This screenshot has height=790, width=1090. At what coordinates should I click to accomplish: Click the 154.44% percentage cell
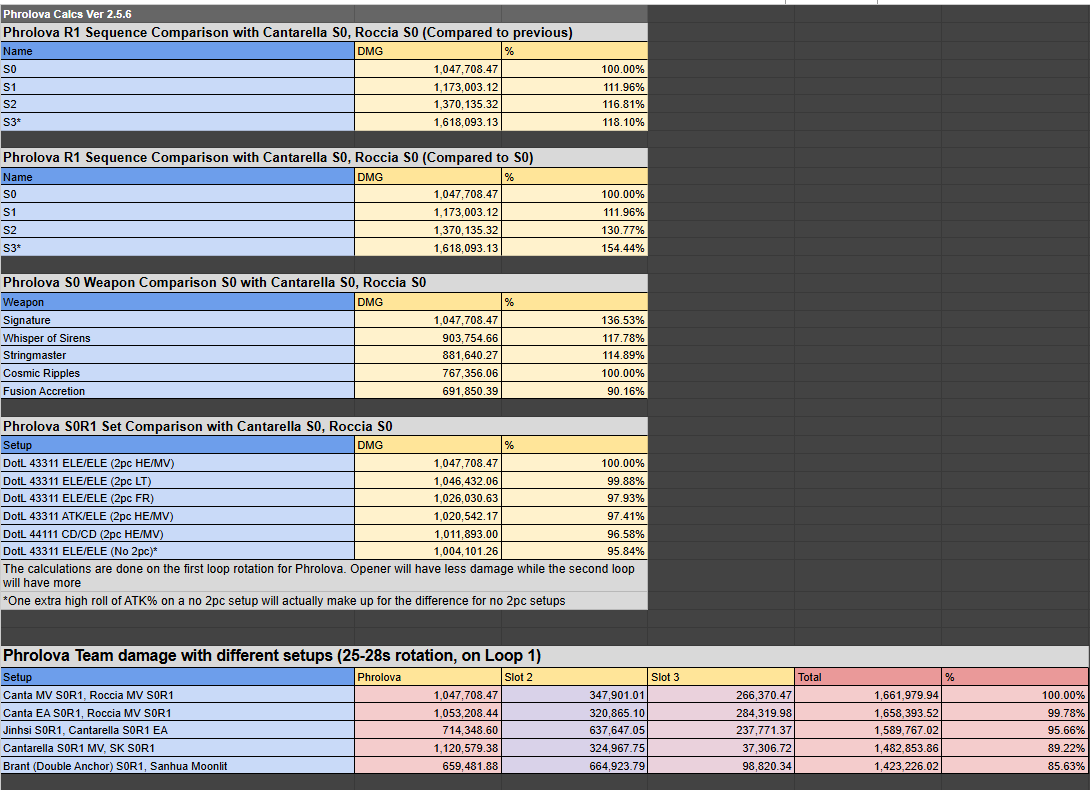point(575,248)
